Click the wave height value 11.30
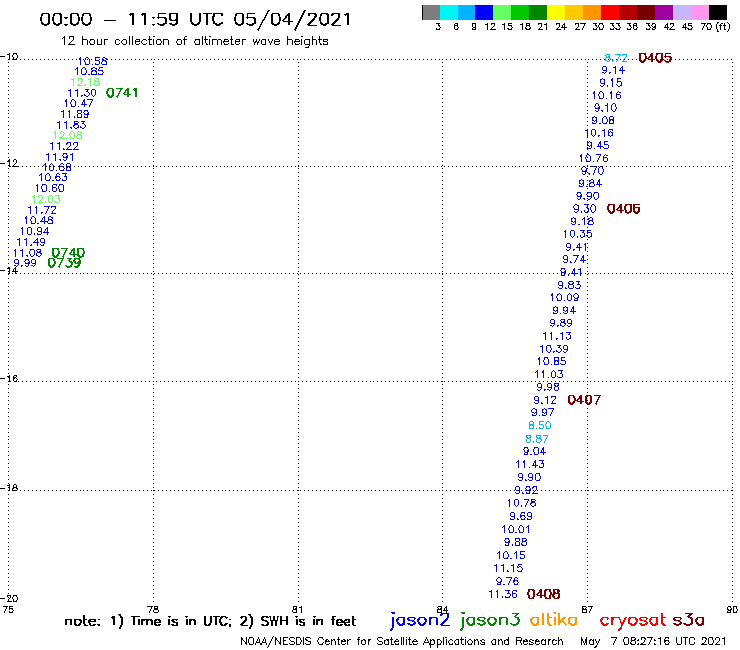This screenshot has height=650, width=740. [82, 93]
